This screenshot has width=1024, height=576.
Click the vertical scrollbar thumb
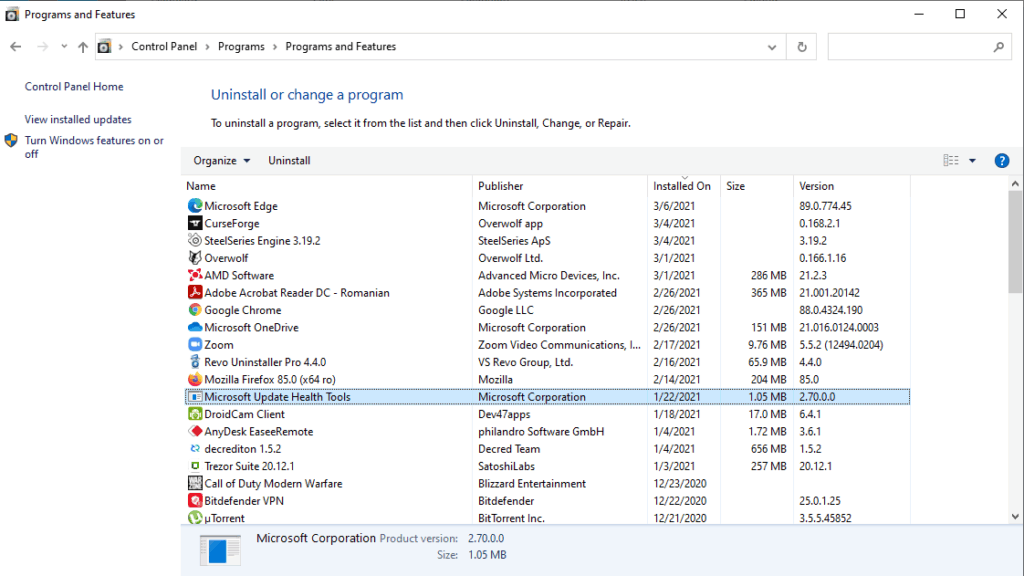point(1015,242)
